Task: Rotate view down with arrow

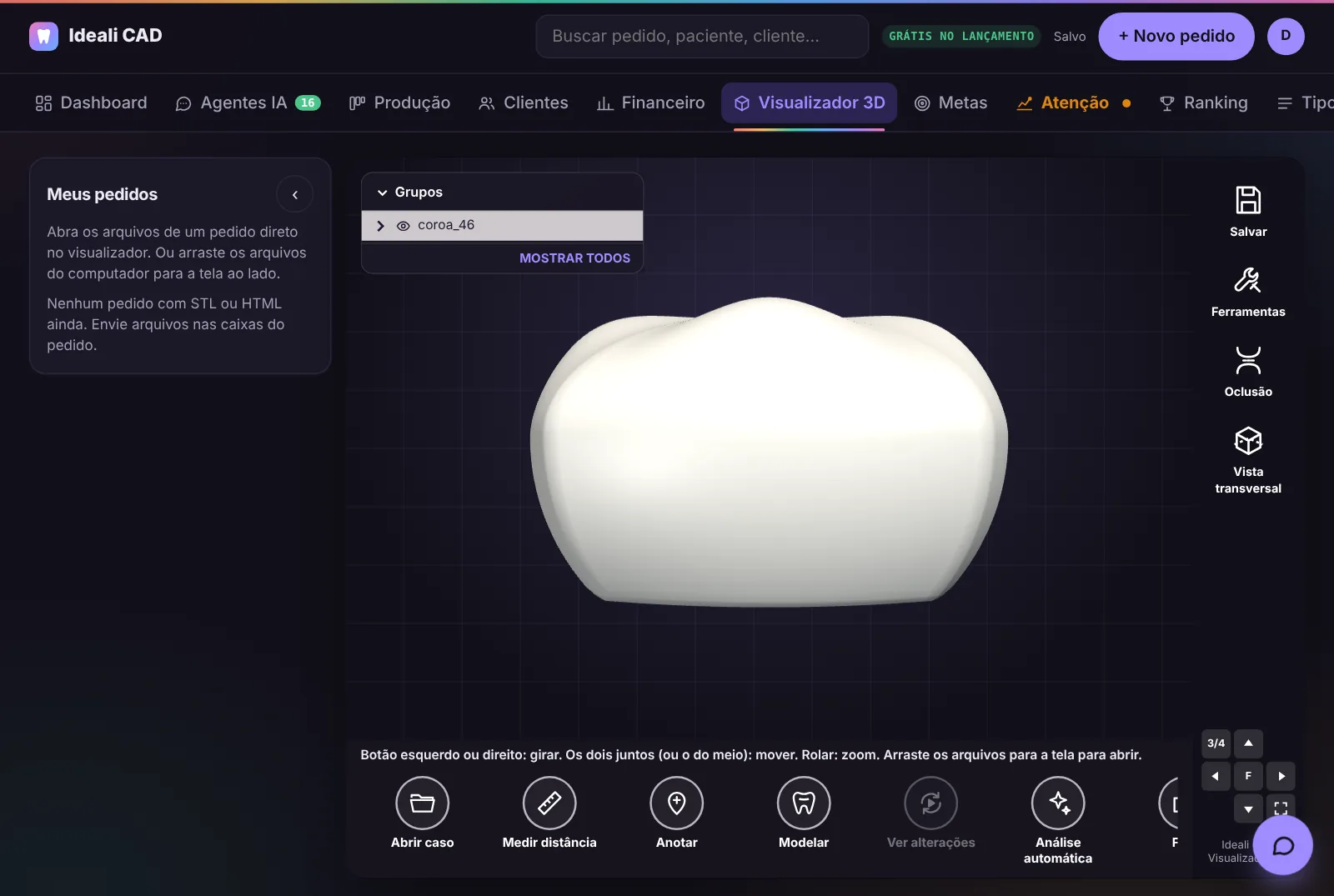Action: pos(1248,808)
